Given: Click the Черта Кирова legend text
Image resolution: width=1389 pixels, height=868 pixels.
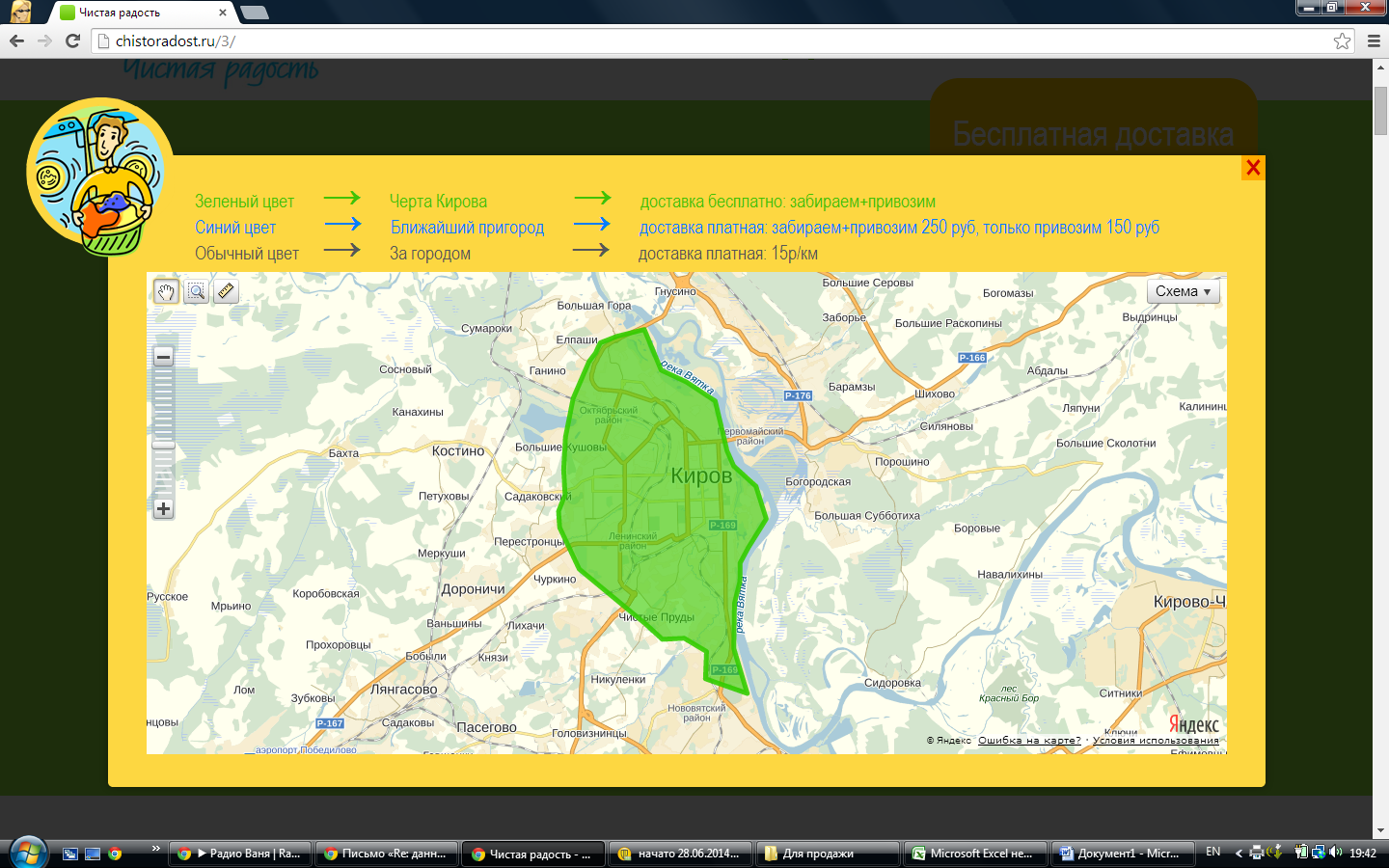Looking at the screenshot, I should [438, 202].
